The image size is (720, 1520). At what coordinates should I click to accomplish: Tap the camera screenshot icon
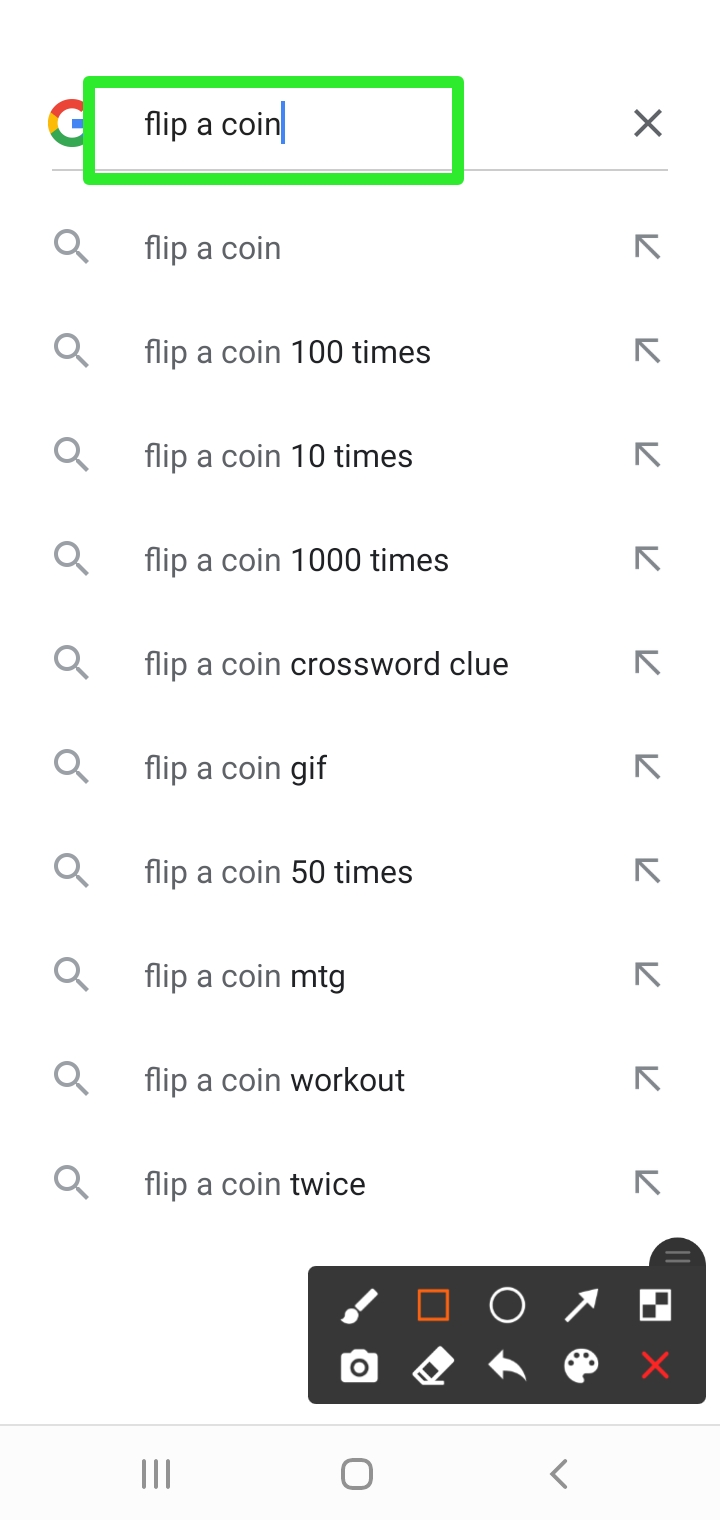359,1366
